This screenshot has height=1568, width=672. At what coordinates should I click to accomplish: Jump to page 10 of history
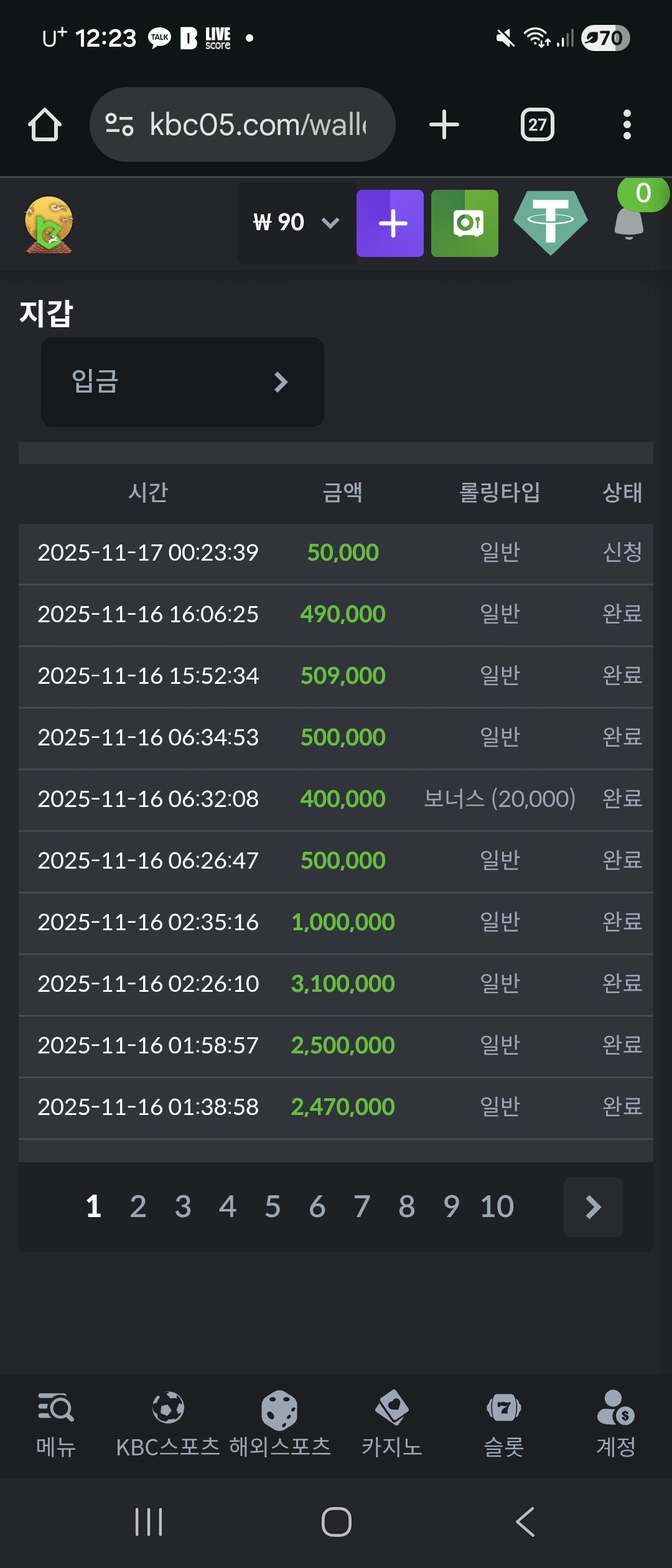(x=497, y=1206)
